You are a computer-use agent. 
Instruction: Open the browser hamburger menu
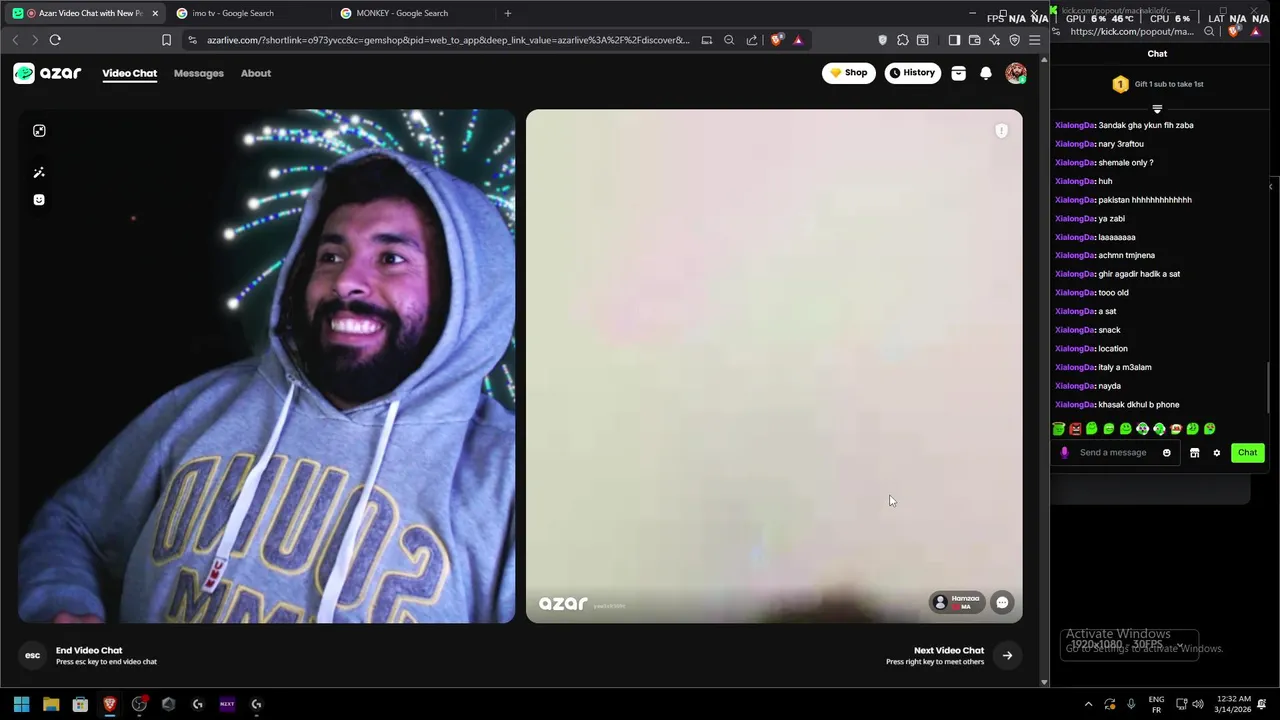tap(1034, 40)
